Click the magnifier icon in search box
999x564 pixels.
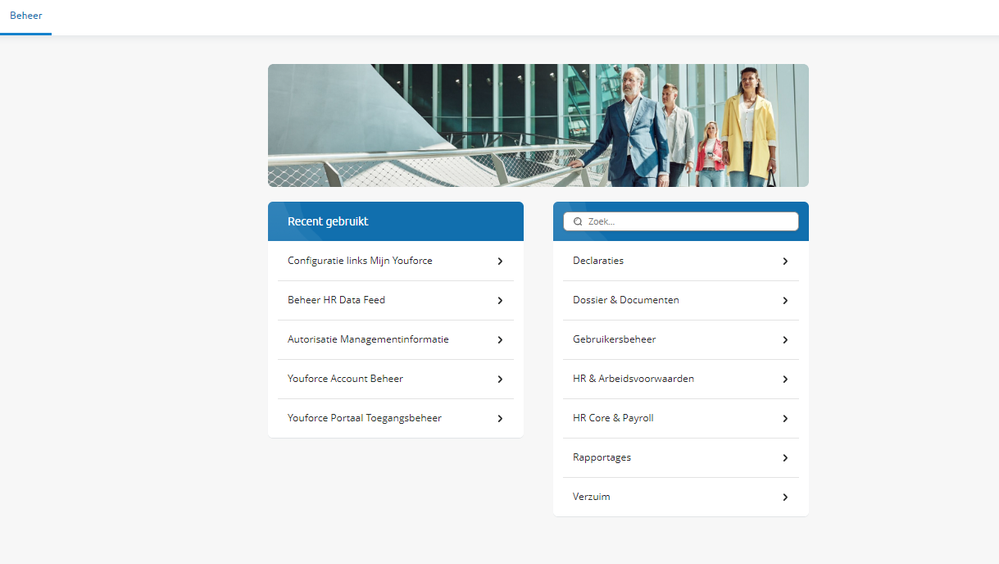pyautogui.click(x=578, y=222)
